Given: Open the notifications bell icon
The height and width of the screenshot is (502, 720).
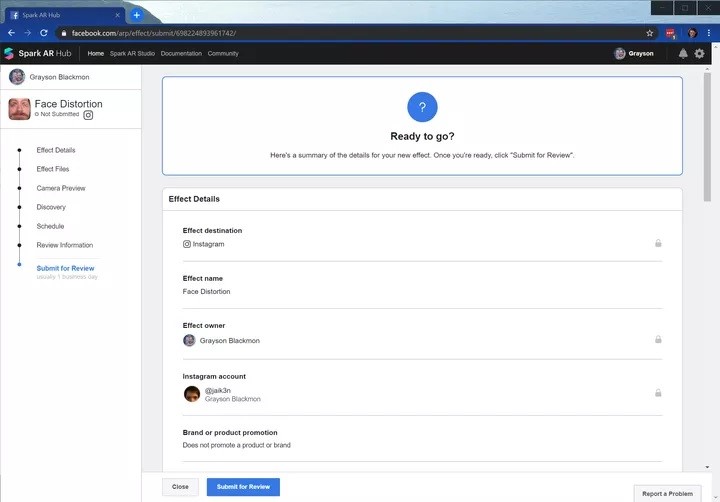Looking at the screenshot, I should [683, 54].
